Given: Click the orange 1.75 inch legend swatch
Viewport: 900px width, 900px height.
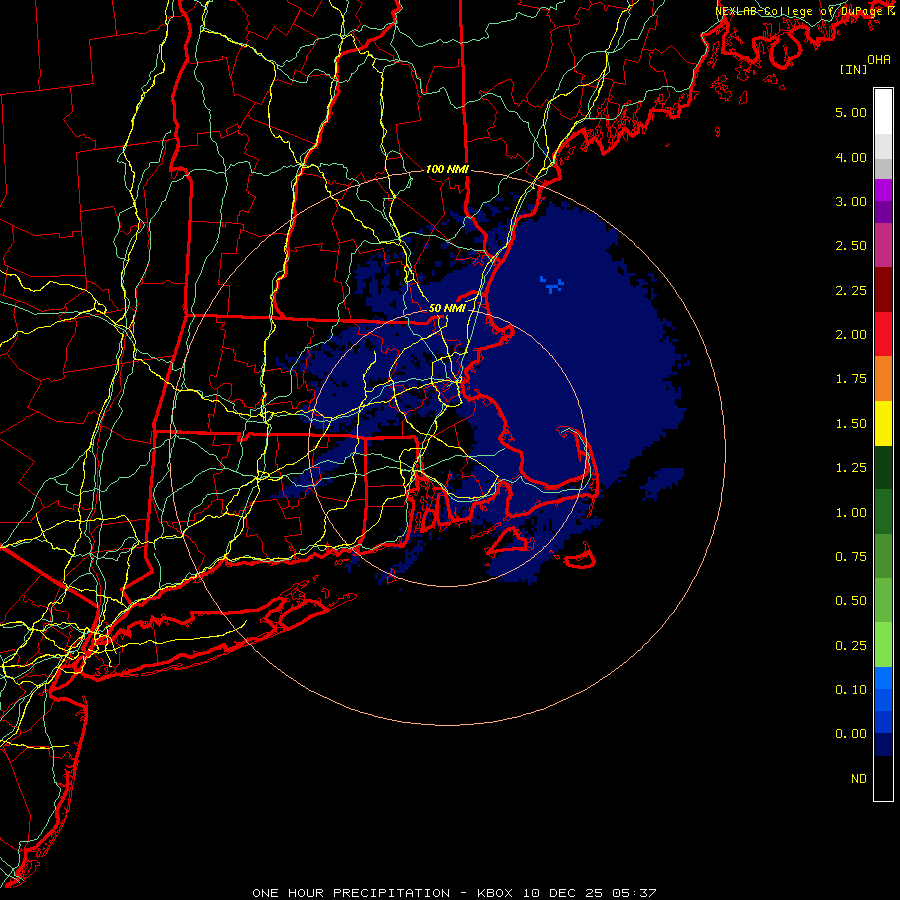Looking at the screenshot, I should pyautogui.click(x=883, y=378).
